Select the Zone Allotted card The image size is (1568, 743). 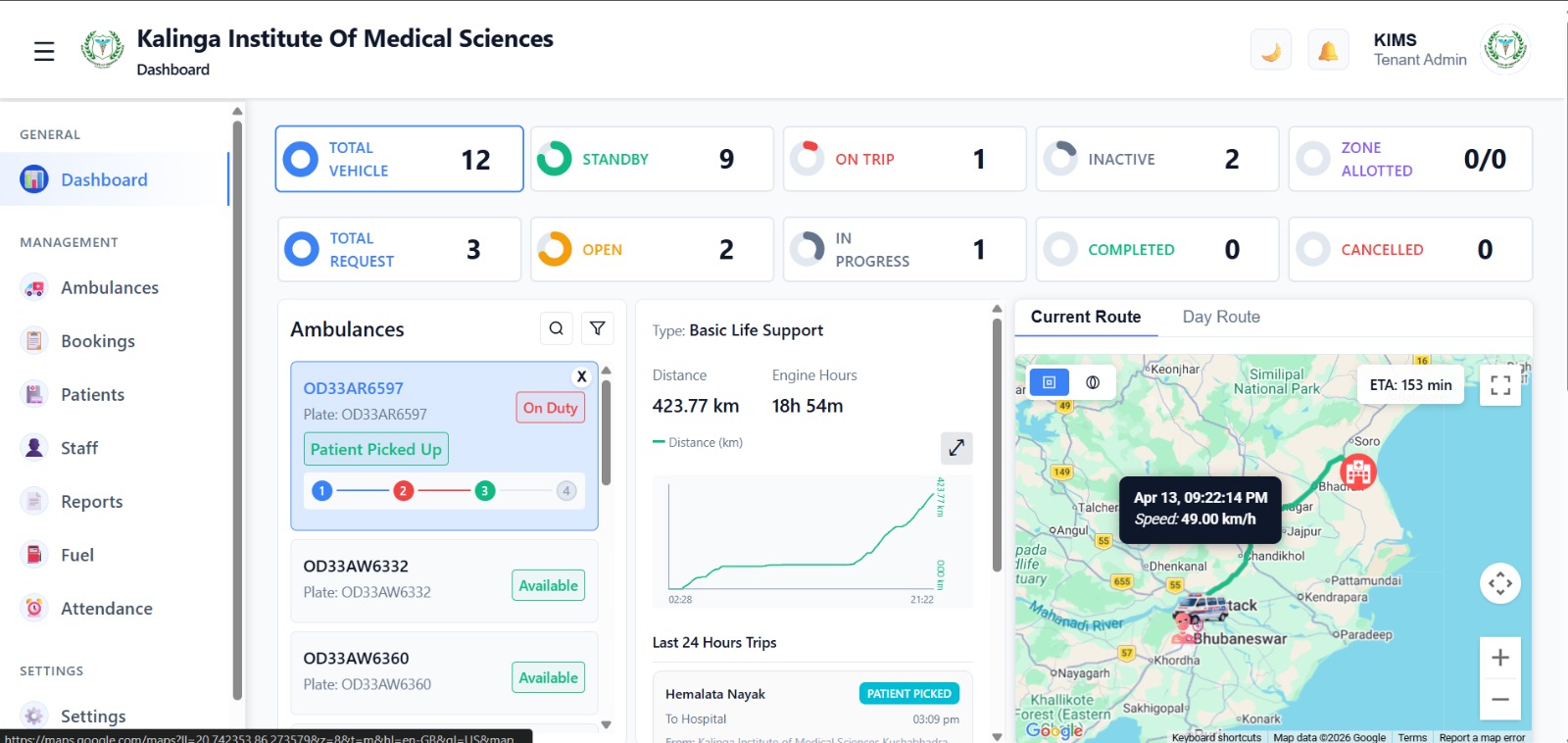(x=1410, y=159)
